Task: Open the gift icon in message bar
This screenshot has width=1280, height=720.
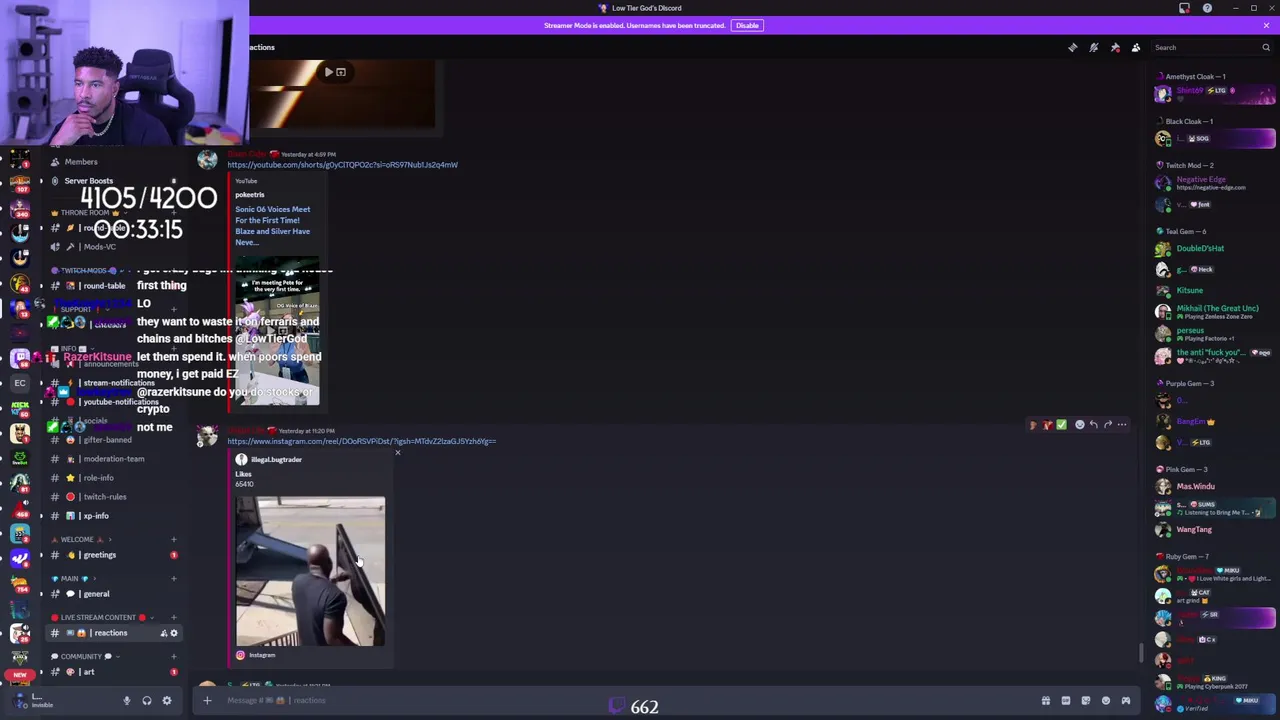Action: 1046,701
